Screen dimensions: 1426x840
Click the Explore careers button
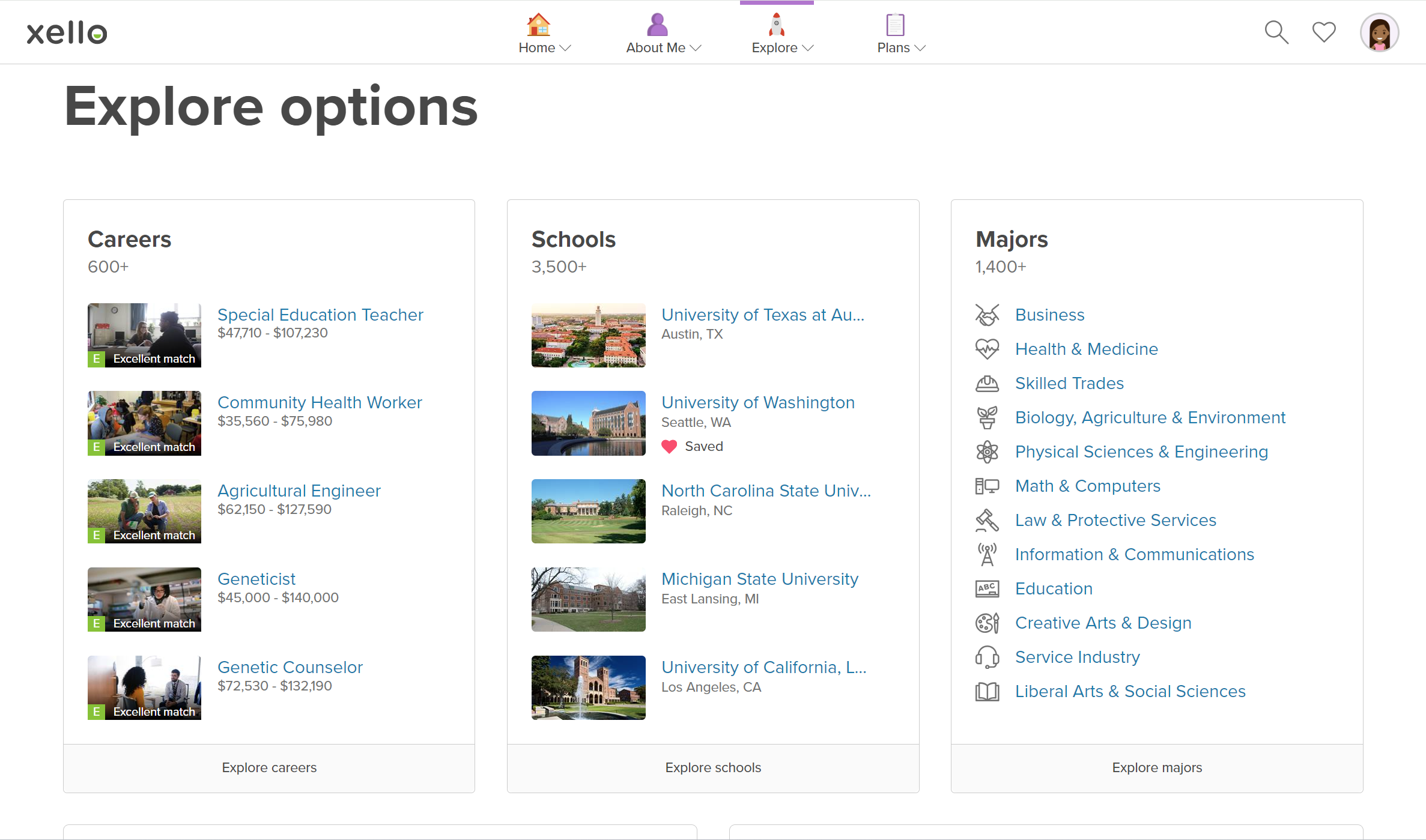(269, 767)
